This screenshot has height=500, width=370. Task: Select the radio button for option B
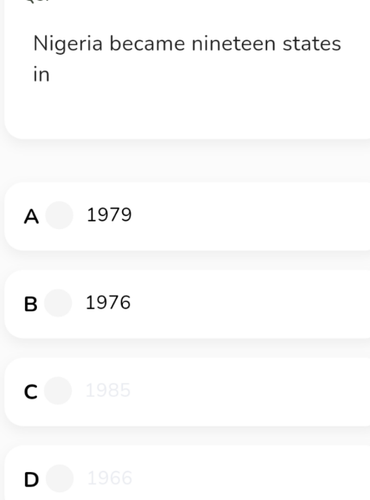(58, 303)
